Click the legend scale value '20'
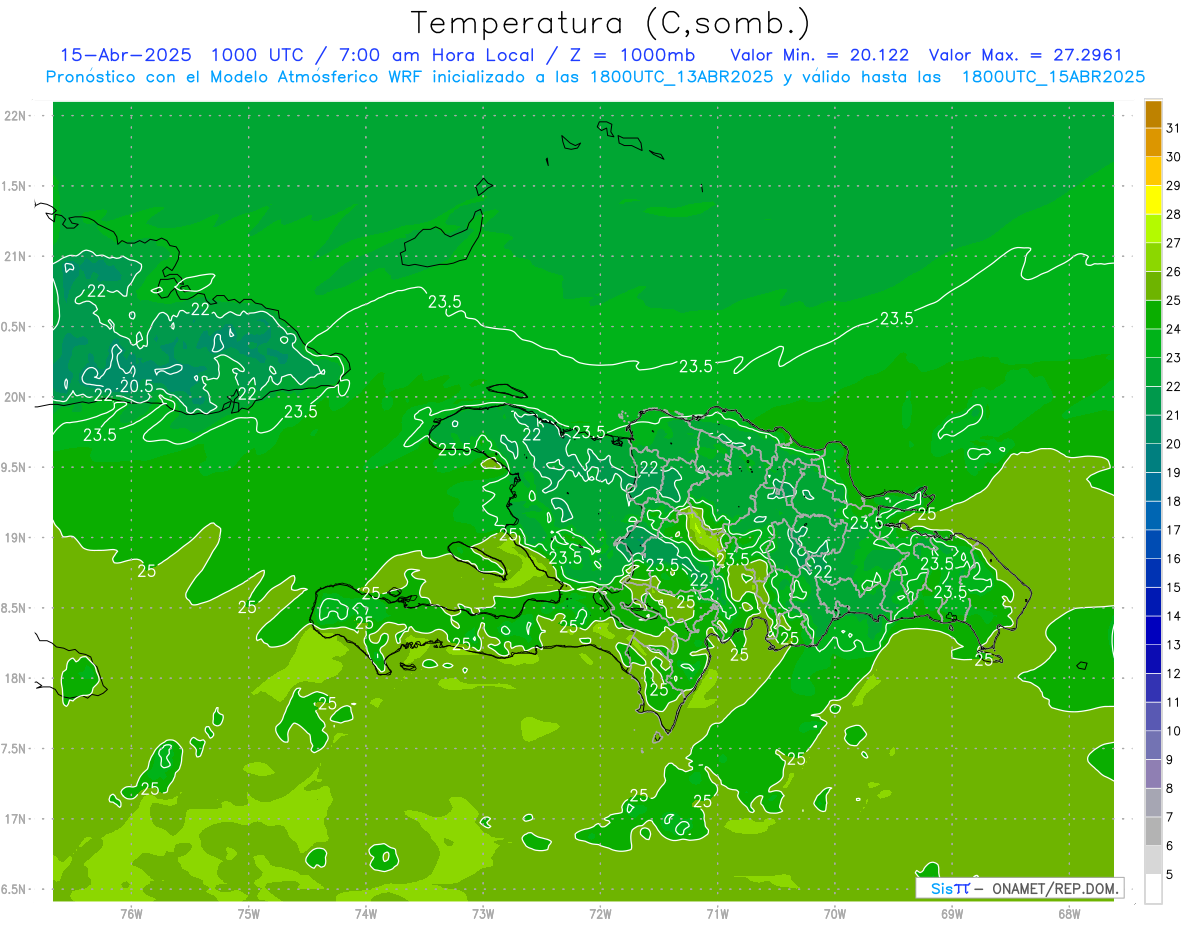 coord(1174,444)
